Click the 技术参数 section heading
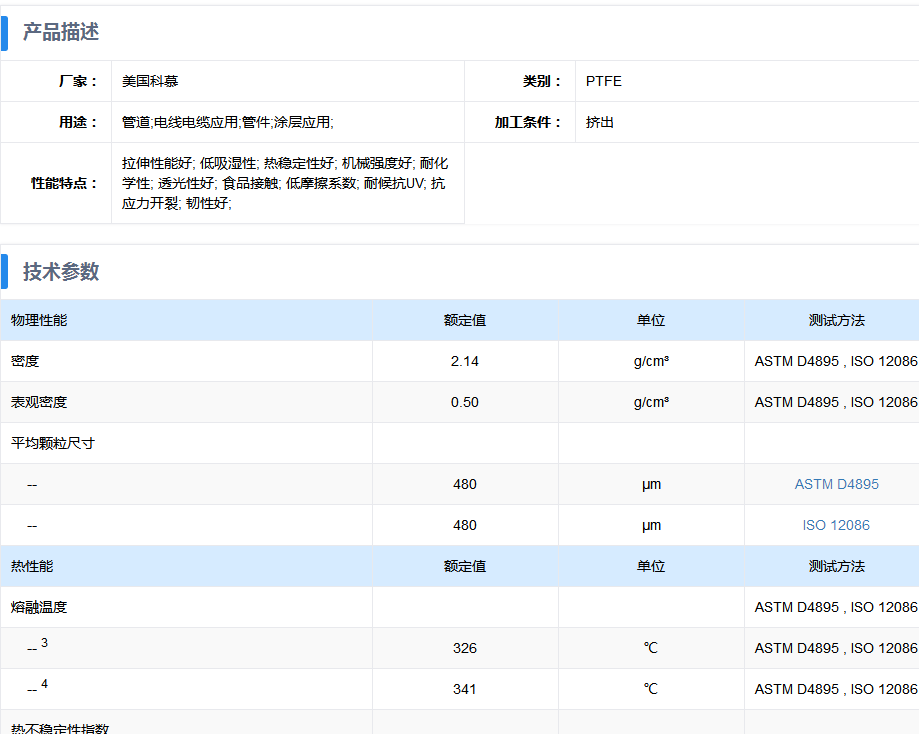The height and width of the screenshot is (734, 919). tap(61, 272)
